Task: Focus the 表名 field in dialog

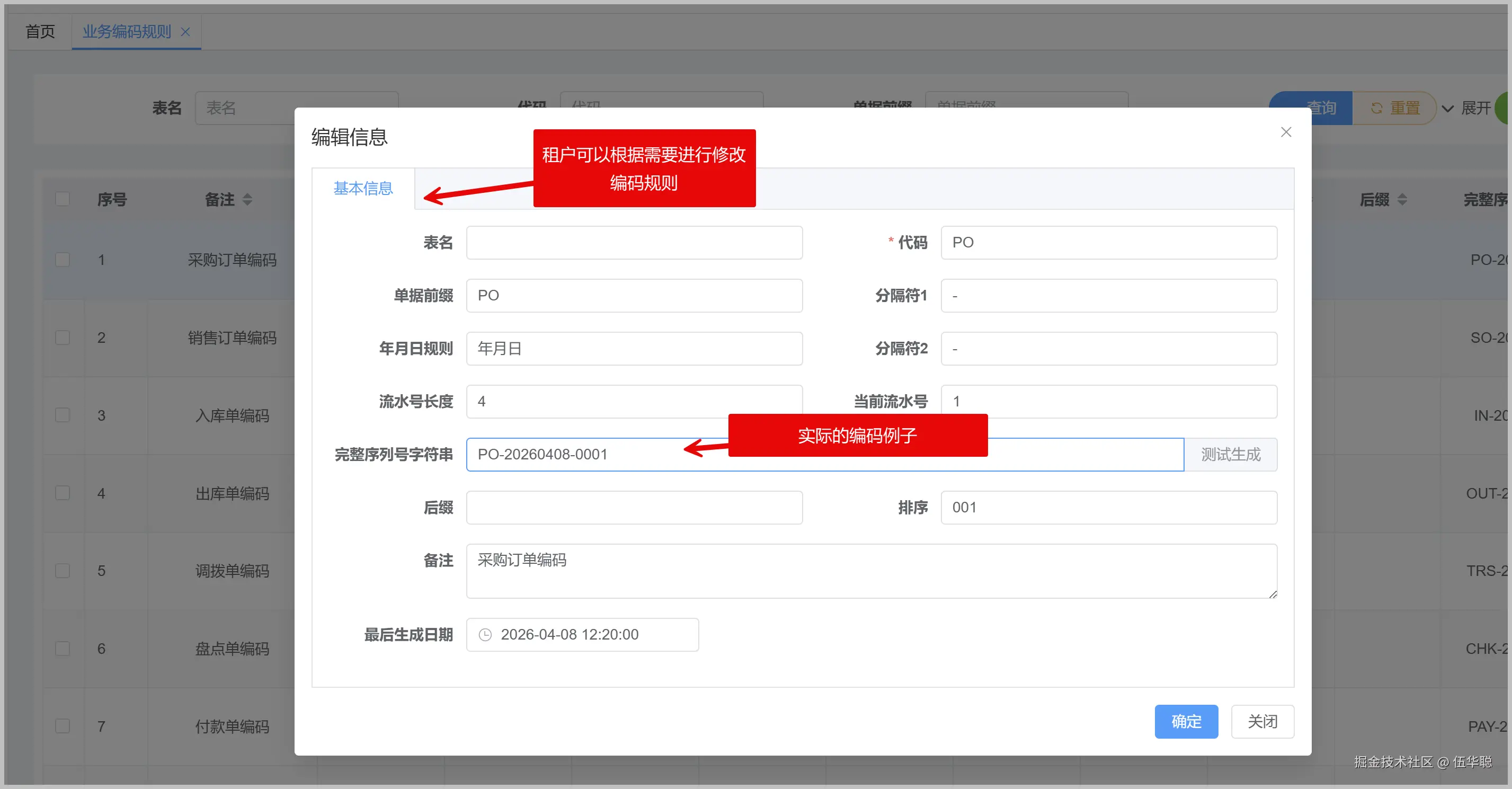Action: tap(635, 243)
